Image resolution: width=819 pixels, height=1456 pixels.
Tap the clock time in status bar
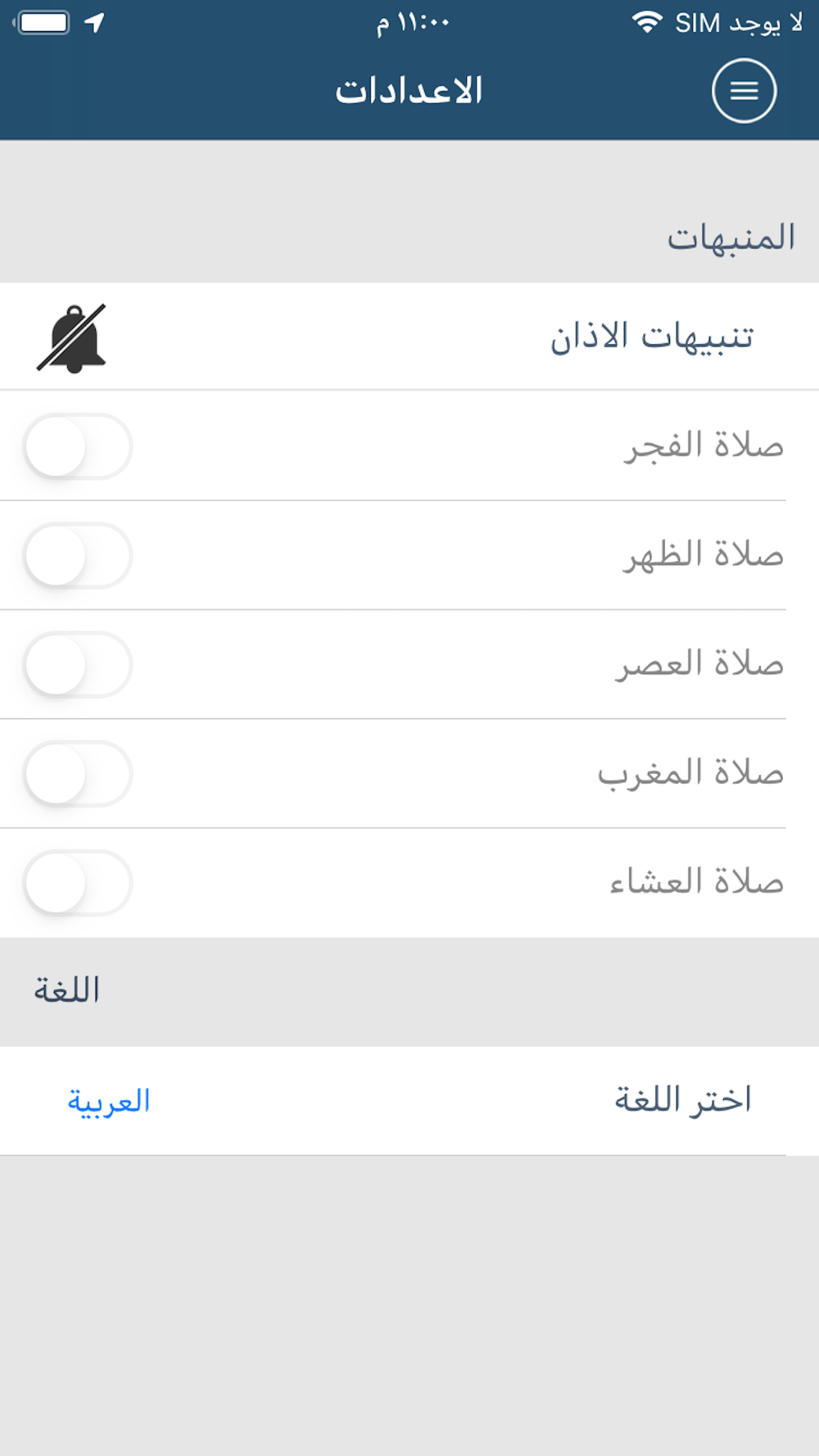point(413,23)
